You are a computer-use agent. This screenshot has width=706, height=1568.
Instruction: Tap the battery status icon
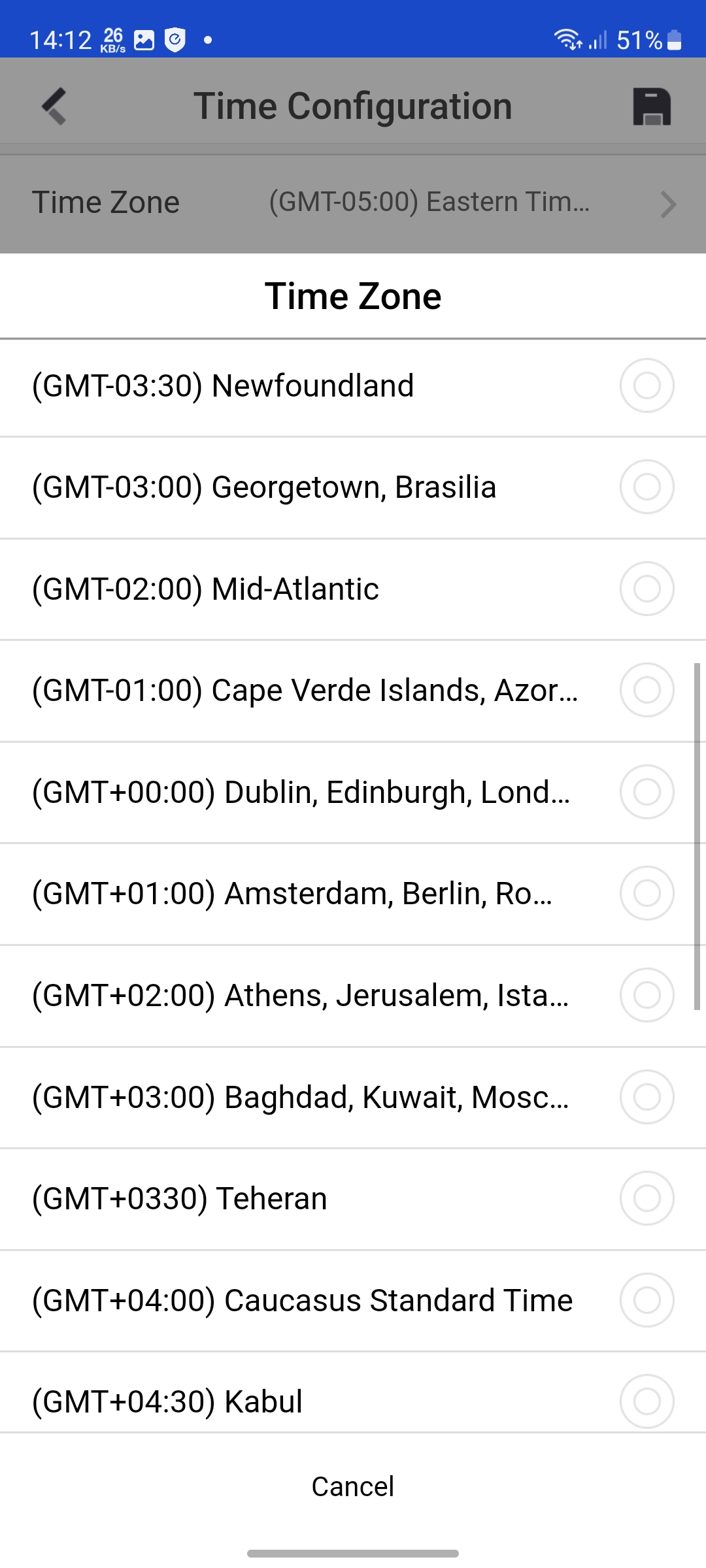tap(675, 40)
